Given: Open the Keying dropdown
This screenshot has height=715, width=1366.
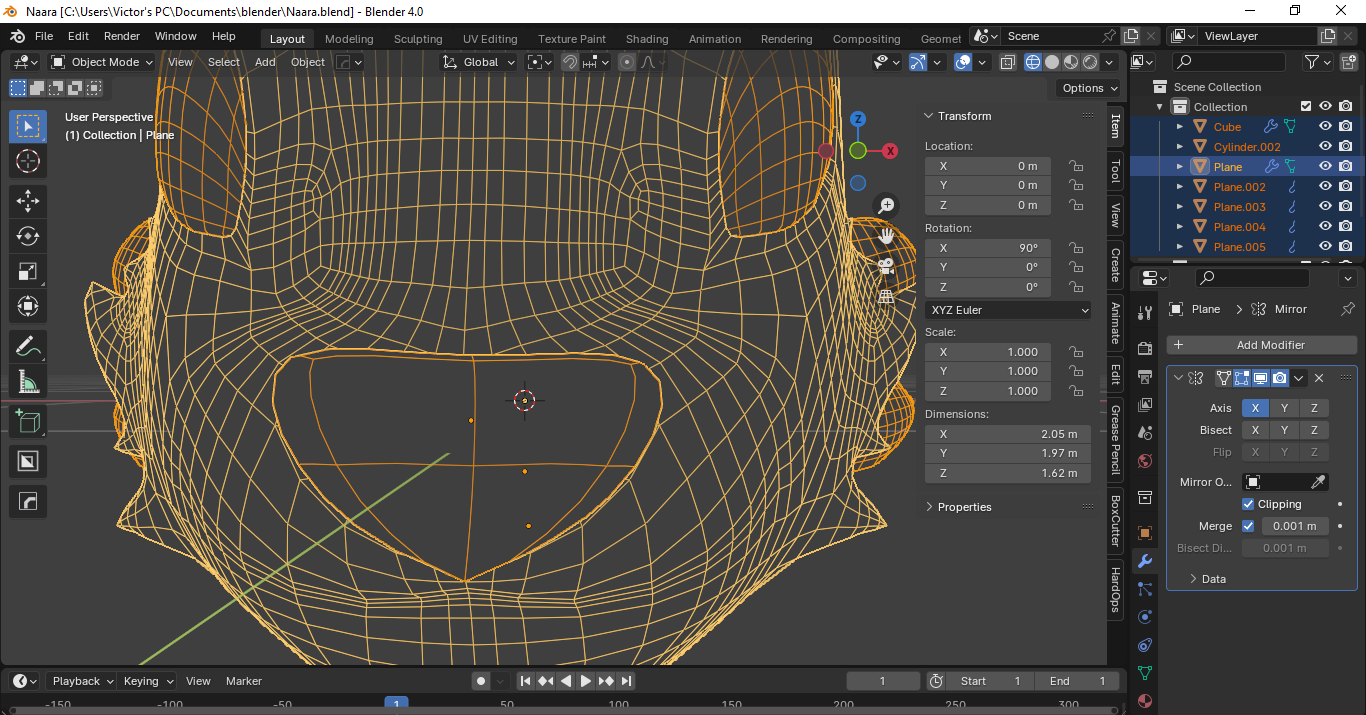Looking at the screenshot, I should coord(148,681).
